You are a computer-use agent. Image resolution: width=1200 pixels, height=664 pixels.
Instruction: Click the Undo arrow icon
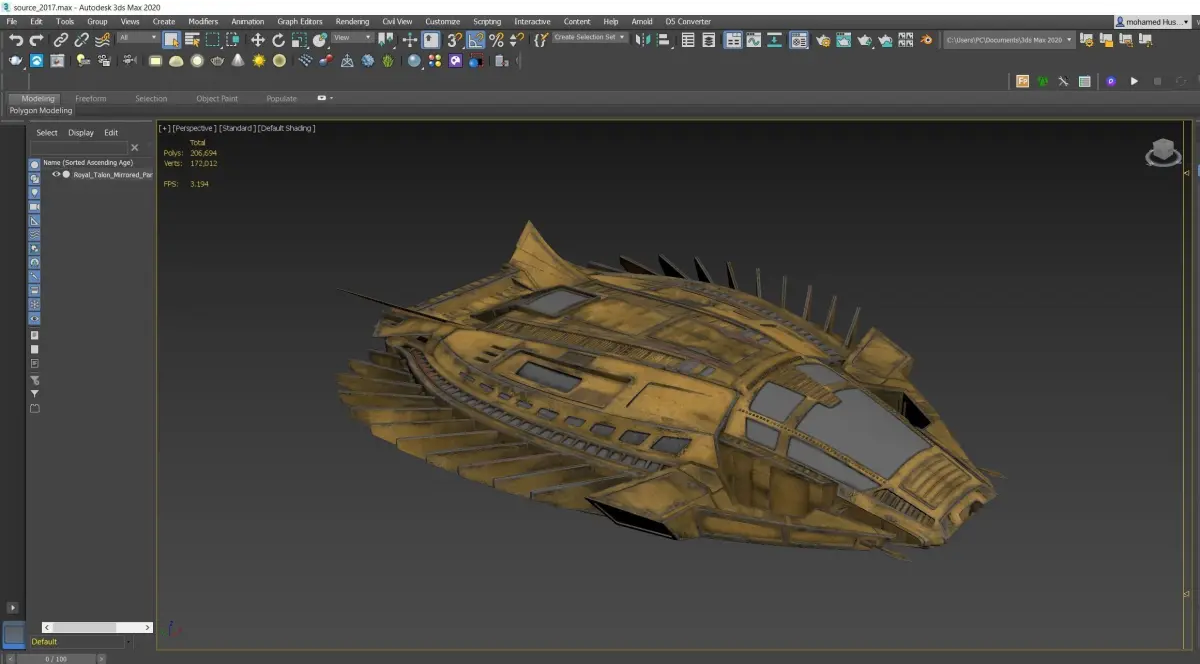click(15, 40)
